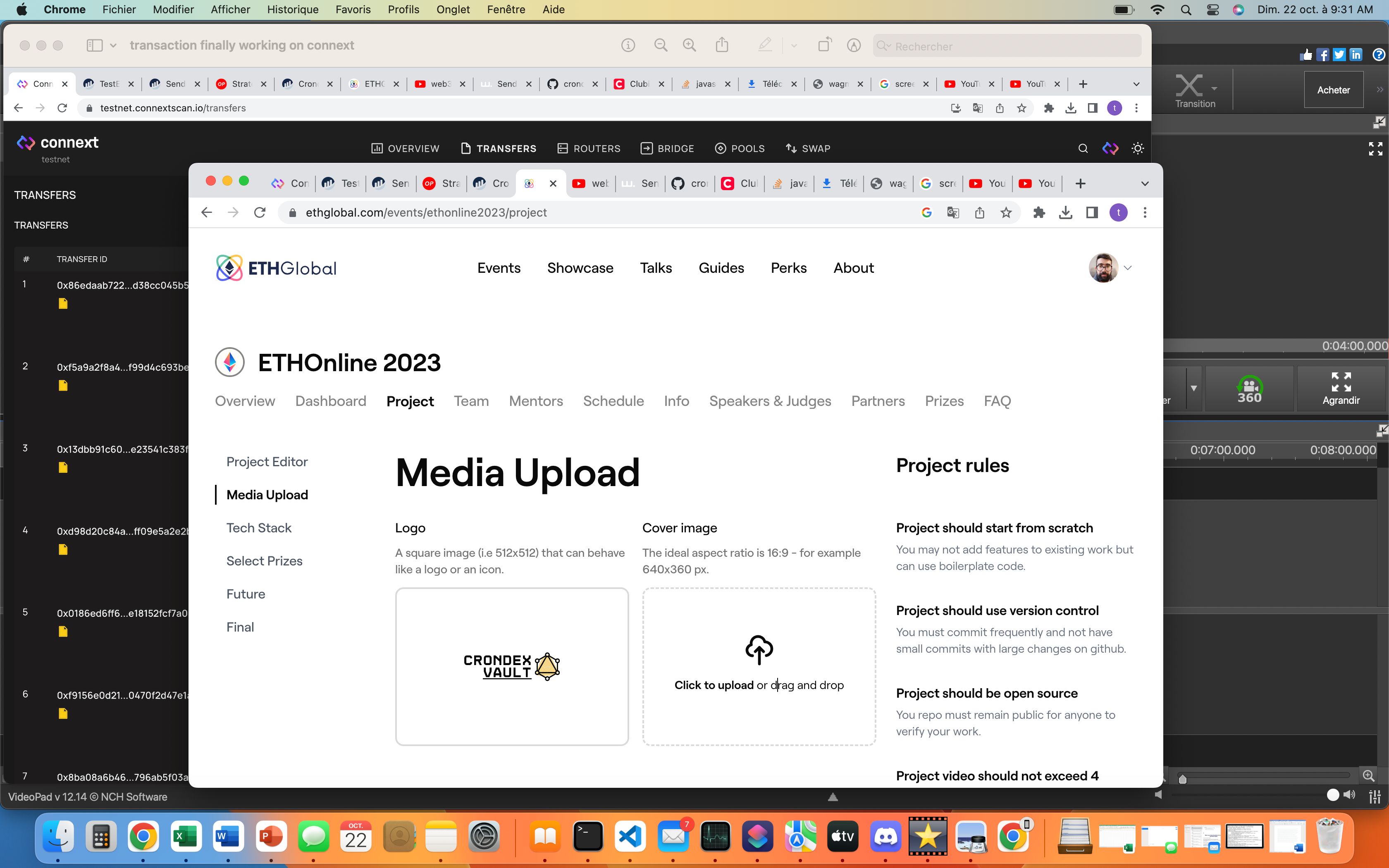Open the ETHGlobal home logo
1389x868 pixels.
click(276, 268)
